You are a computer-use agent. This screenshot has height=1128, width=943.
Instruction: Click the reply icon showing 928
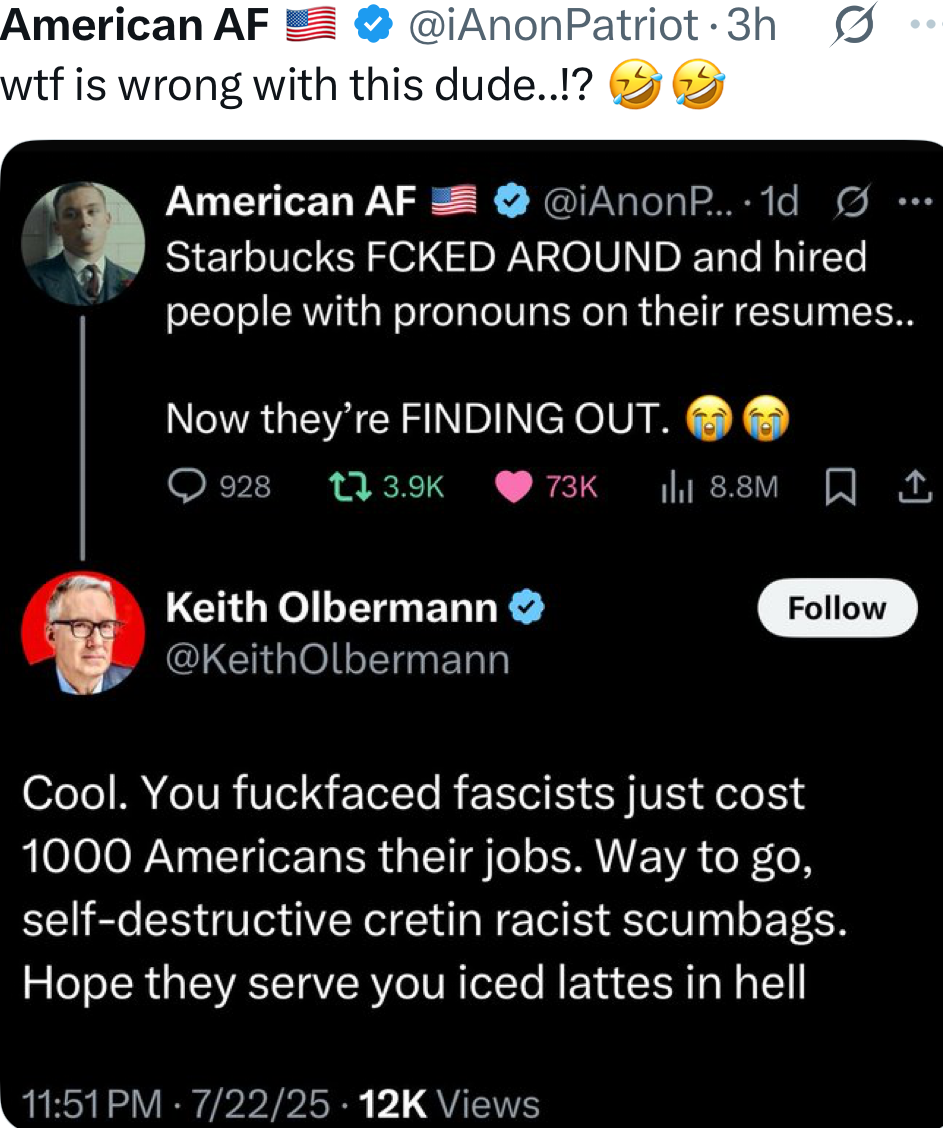point(188,486)
